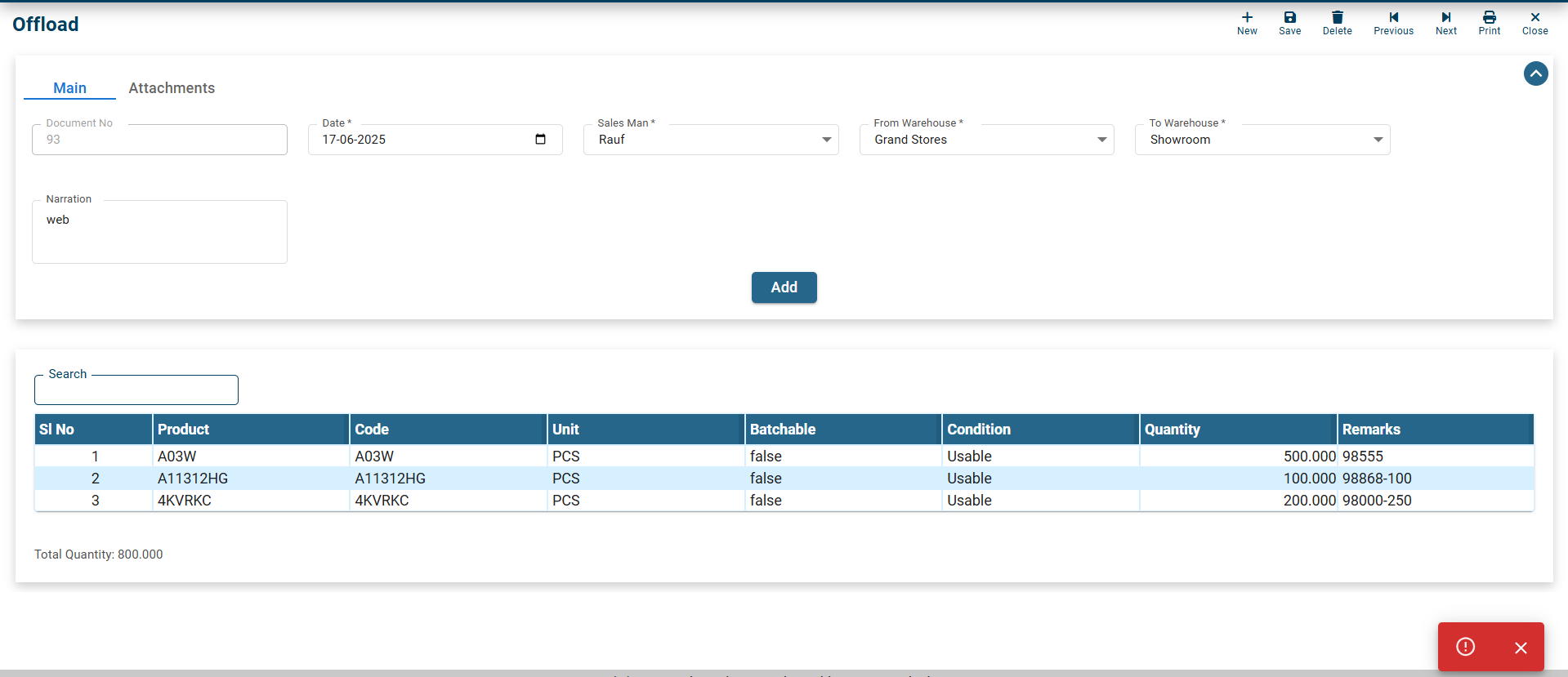The image size is (1568, 677).
Task: Click the Search input field
Action: click(x=136, y=390)
